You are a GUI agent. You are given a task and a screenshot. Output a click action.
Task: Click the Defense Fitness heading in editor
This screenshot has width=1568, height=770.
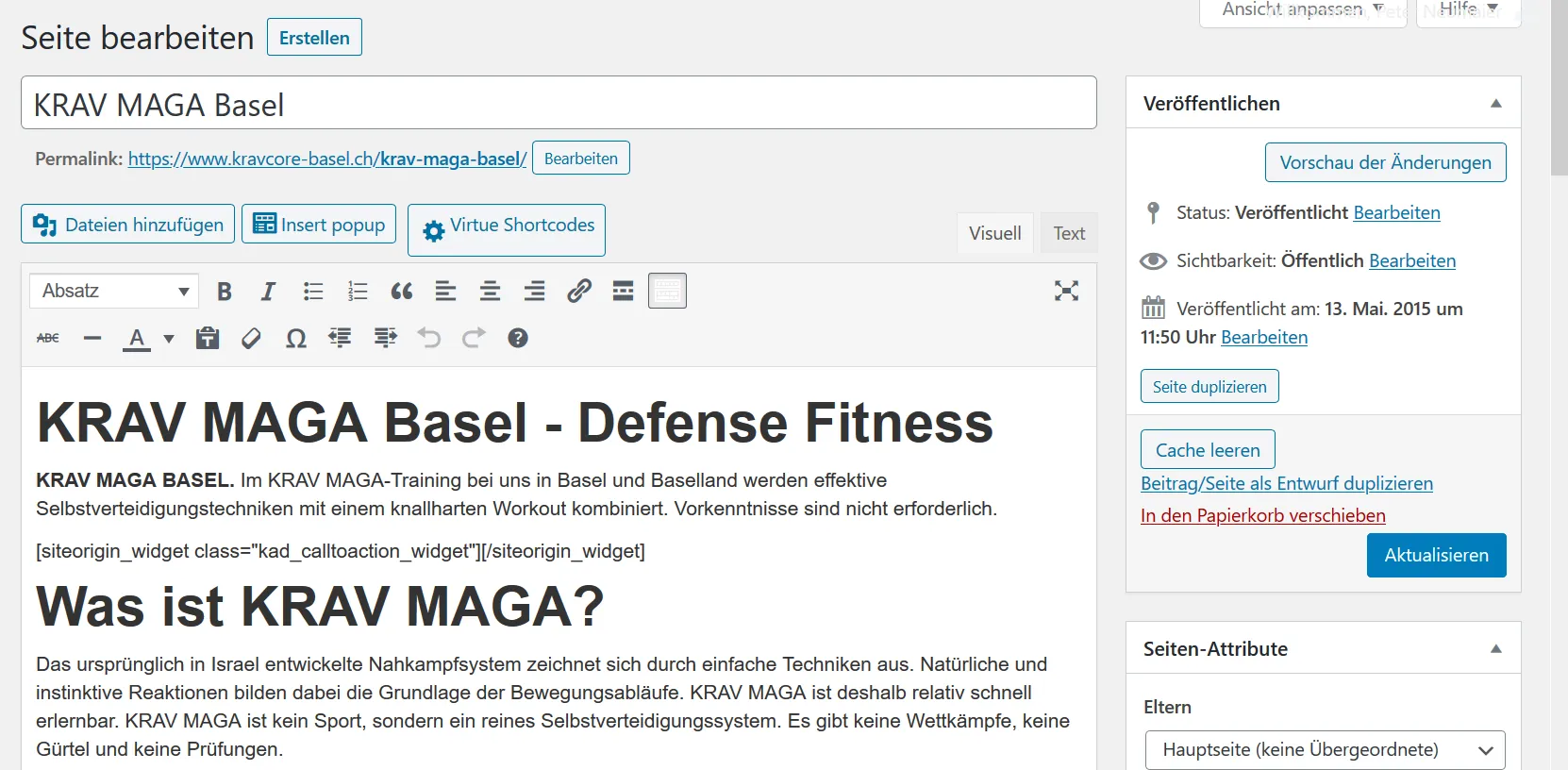coord(515,422)
